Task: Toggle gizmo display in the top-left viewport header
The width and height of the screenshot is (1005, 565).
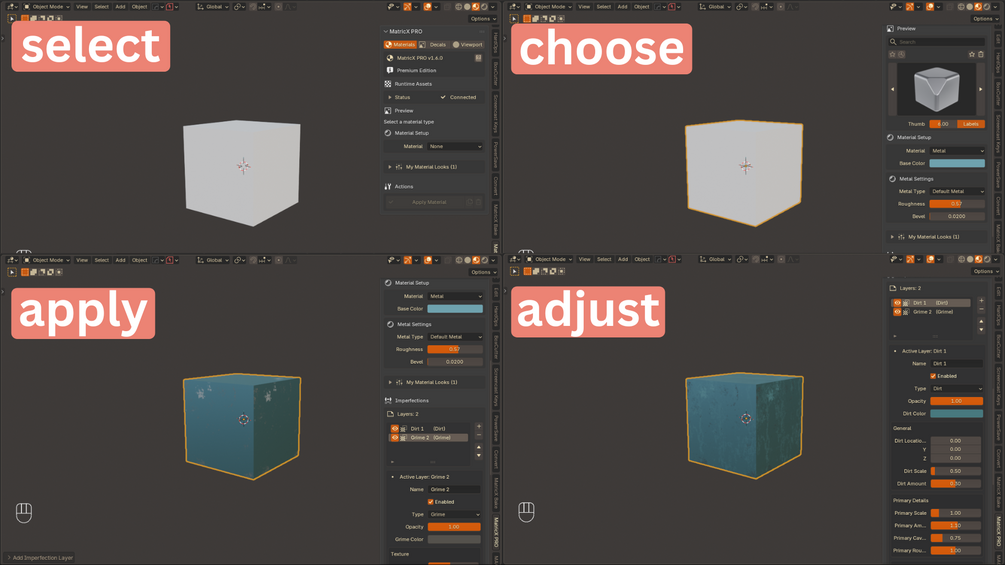Action: pyautogui.click(x=408, y=7)
